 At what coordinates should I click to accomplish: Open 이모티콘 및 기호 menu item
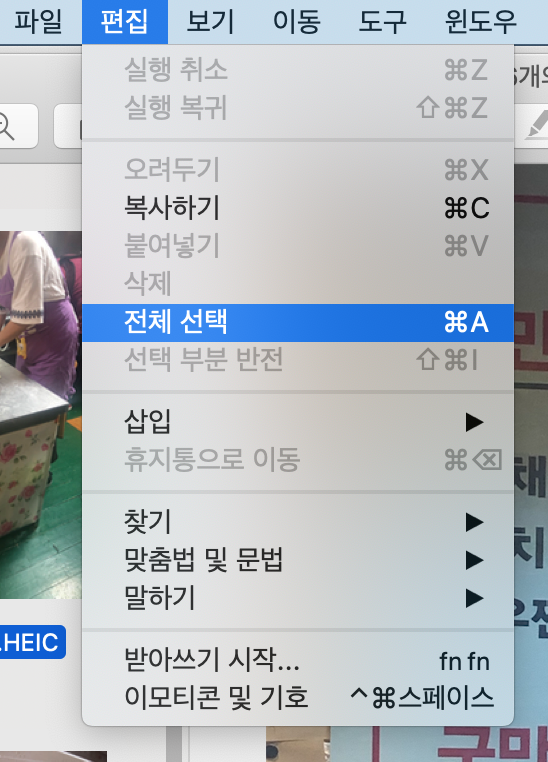(x=298, y=697)
